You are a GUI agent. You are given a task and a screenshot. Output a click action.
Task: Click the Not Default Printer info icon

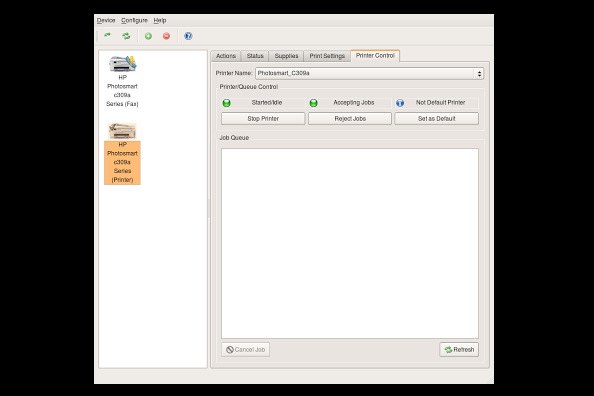tap(400, 103)
